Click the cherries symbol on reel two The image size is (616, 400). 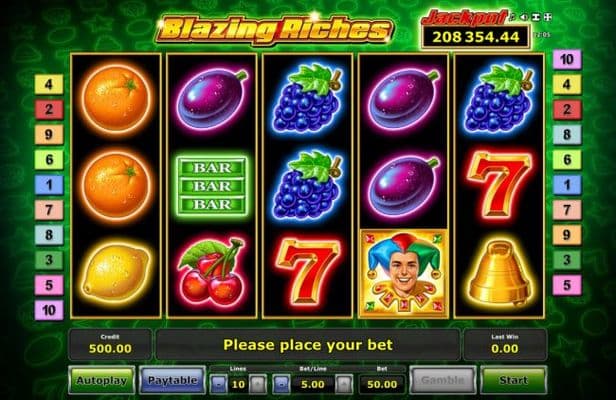pyautogui.click(x=212, y=272)
